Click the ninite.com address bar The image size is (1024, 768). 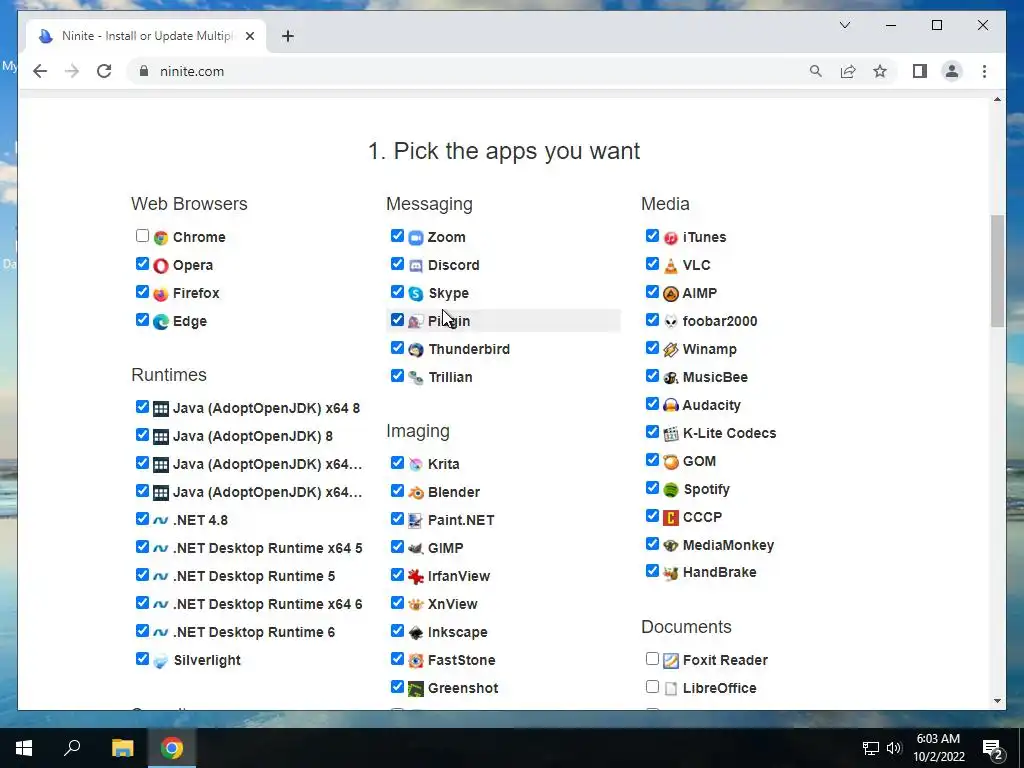(x=470, y=71)
